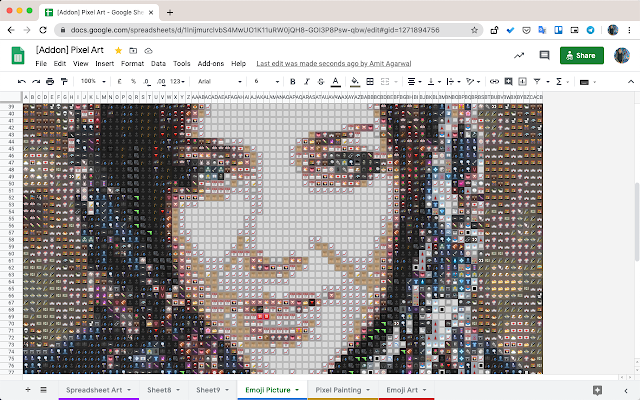Open the View menu
The image size is (640, 400).
tap(80, 64)
